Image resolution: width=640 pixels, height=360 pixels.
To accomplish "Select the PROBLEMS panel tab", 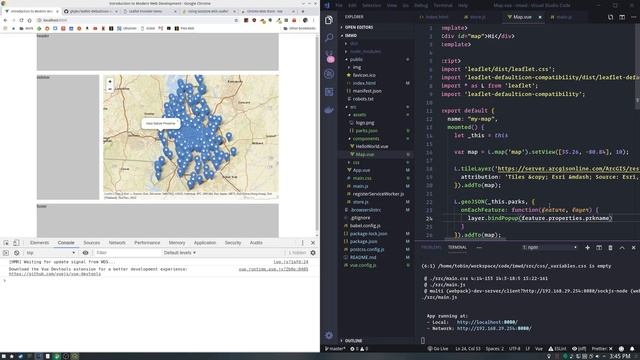I will pos(431,247).
